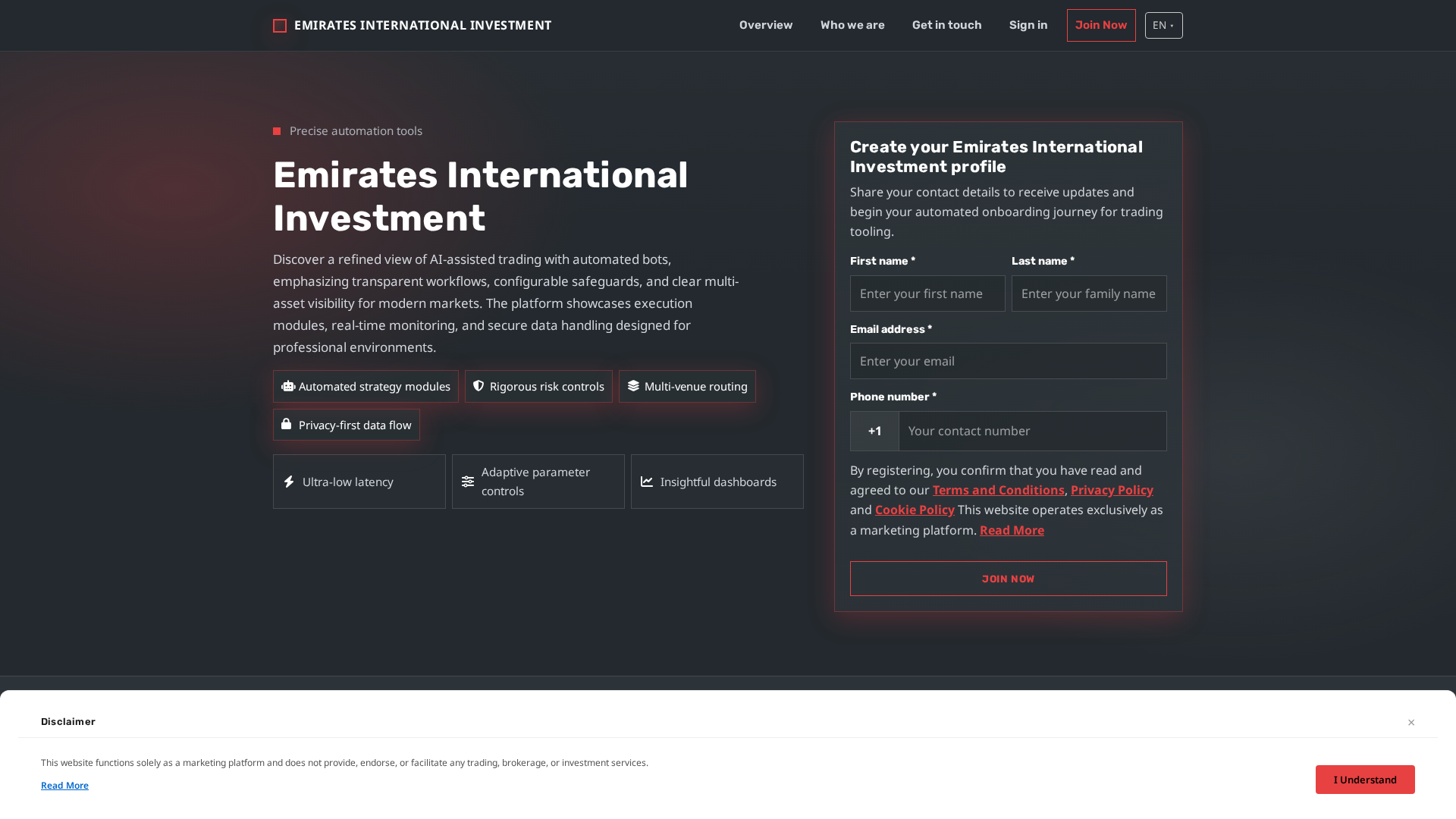Click the robot icon on Automated strategy modules

288,386
